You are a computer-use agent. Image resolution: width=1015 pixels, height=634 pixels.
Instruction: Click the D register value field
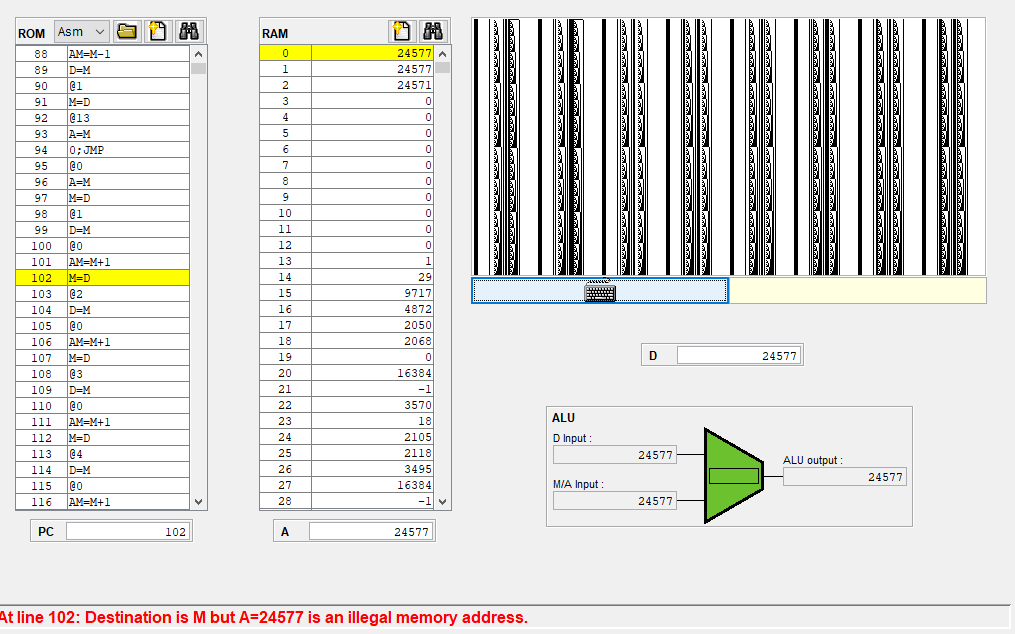(x=738, y=355)
